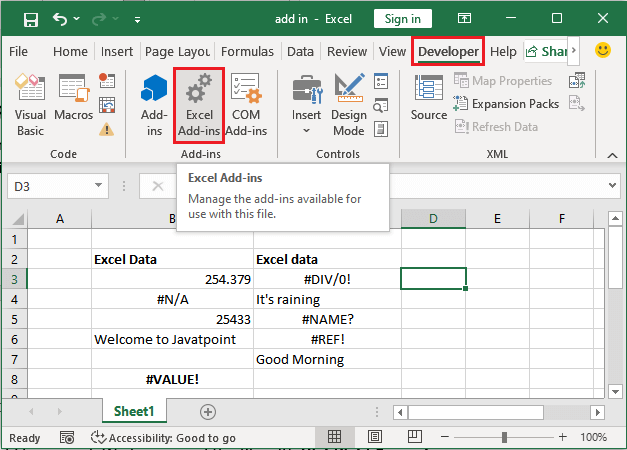The width and height of the screenshot is (627, 450).
Task: Send feedback with the smiley icon
Action: 603,50
